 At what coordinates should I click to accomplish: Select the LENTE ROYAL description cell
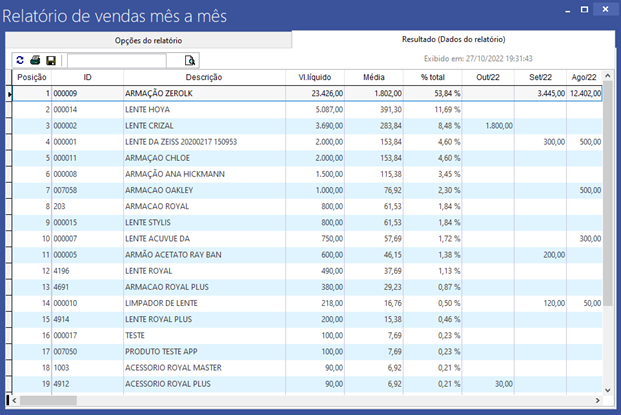point(204,271)
